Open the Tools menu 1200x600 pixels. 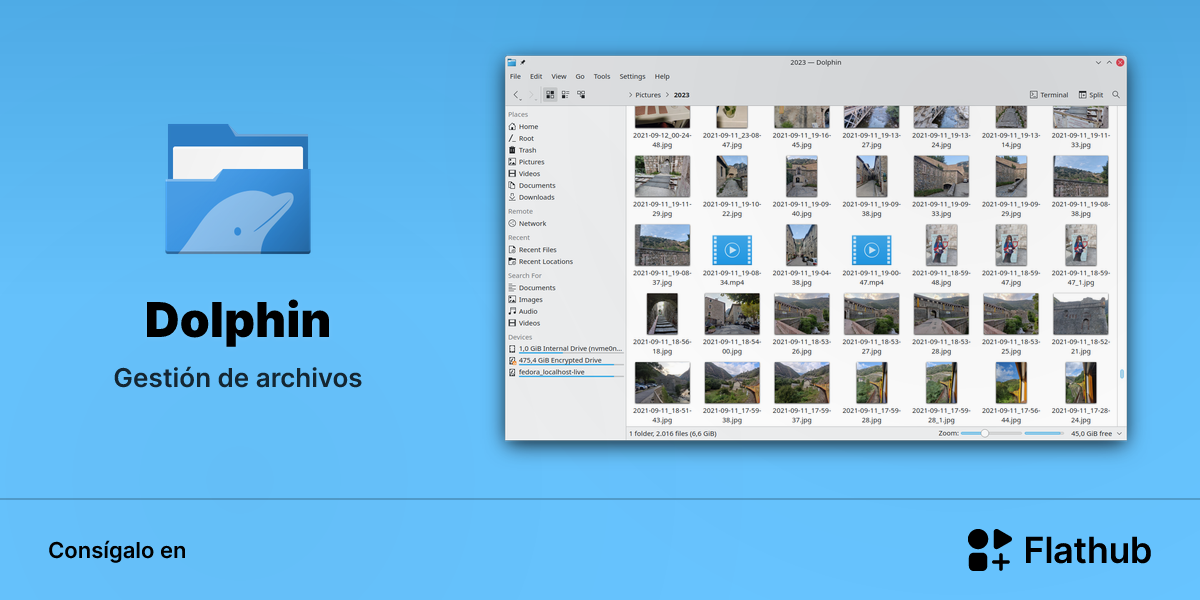pyautogui.click(x=602, y=76)
